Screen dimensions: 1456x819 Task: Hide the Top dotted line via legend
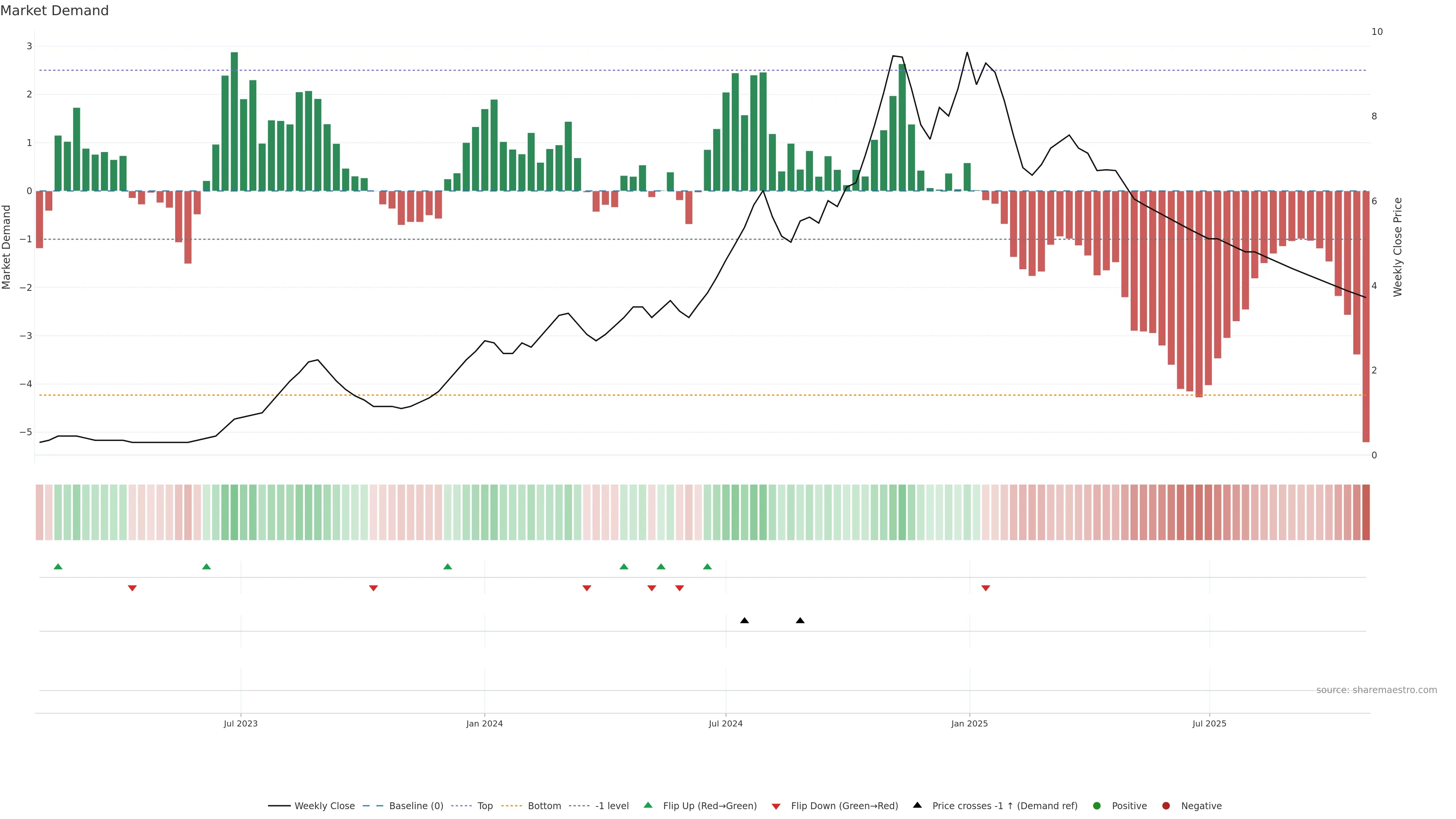coord(485,806)
